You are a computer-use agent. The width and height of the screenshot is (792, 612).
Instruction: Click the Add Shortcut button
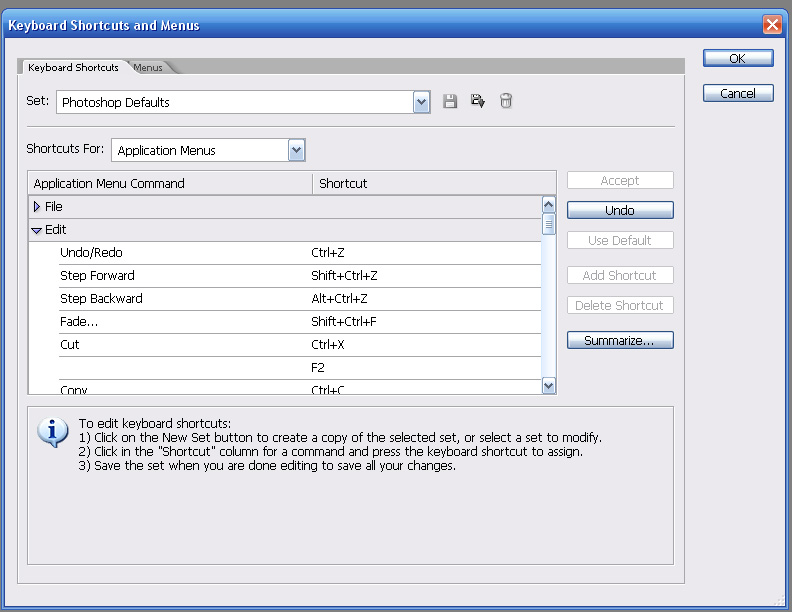click(620, 275)
